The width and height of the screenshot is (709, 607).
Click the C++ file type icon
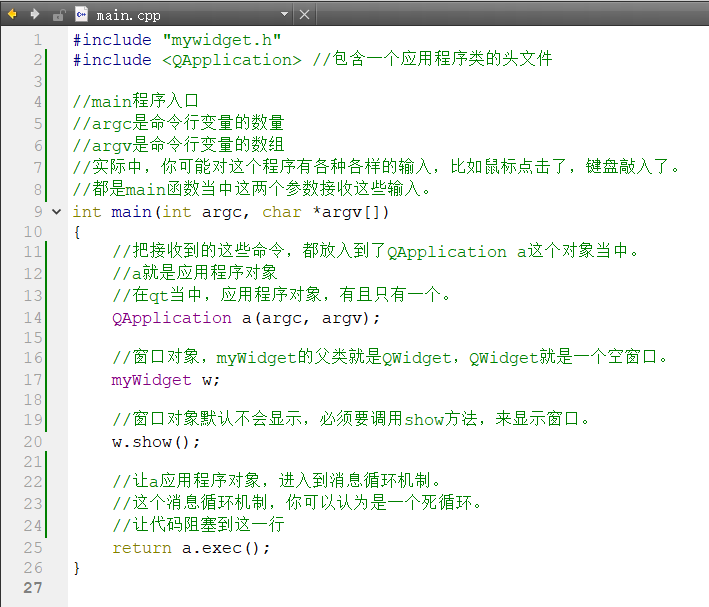81,14
